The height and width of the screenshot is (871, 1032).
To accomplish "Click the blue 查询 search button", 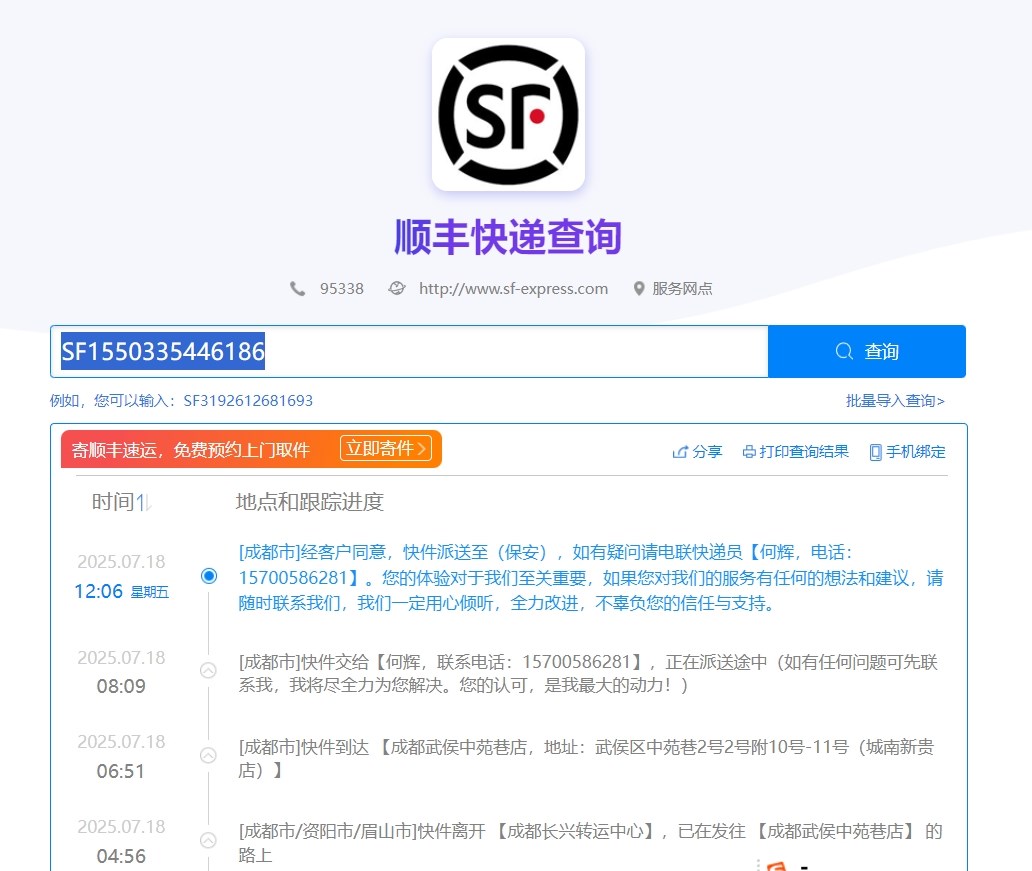I will tap(867, 352).
